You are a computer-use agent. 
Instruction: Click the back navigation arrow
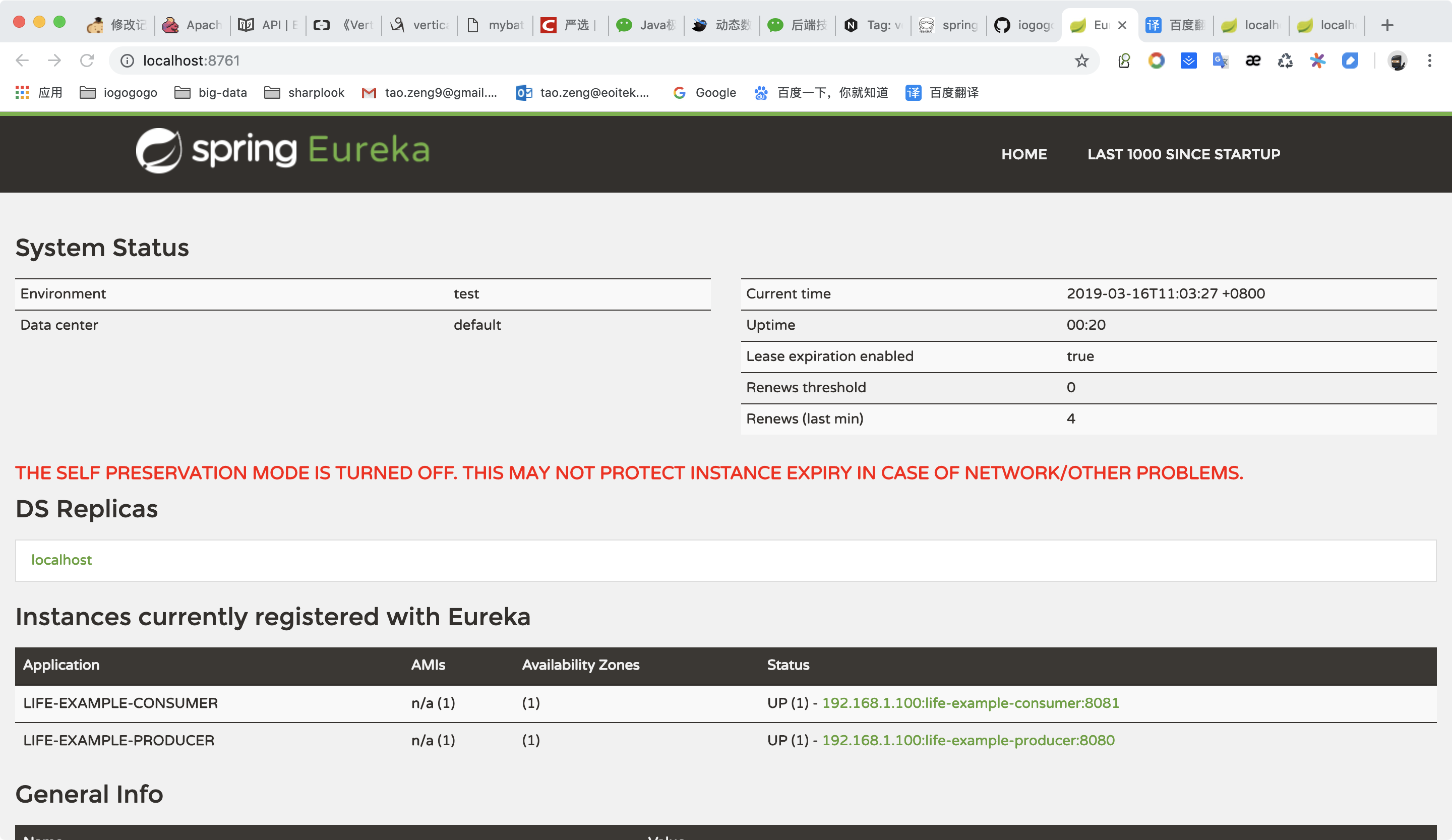tap(22, 61)
